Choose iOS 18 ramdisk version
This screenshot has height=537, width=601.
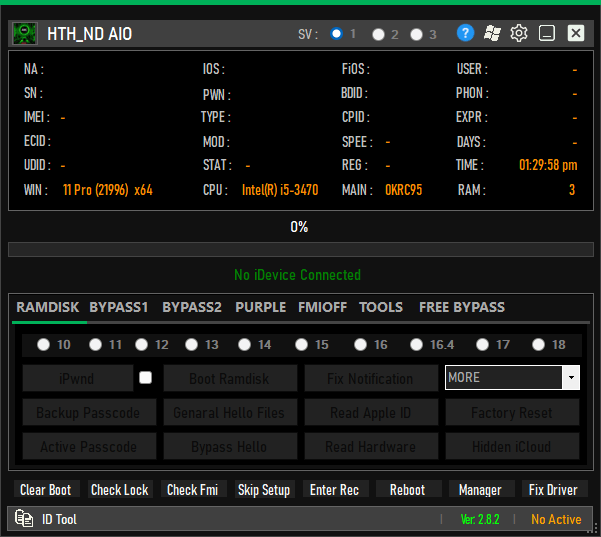click(539, 345)
